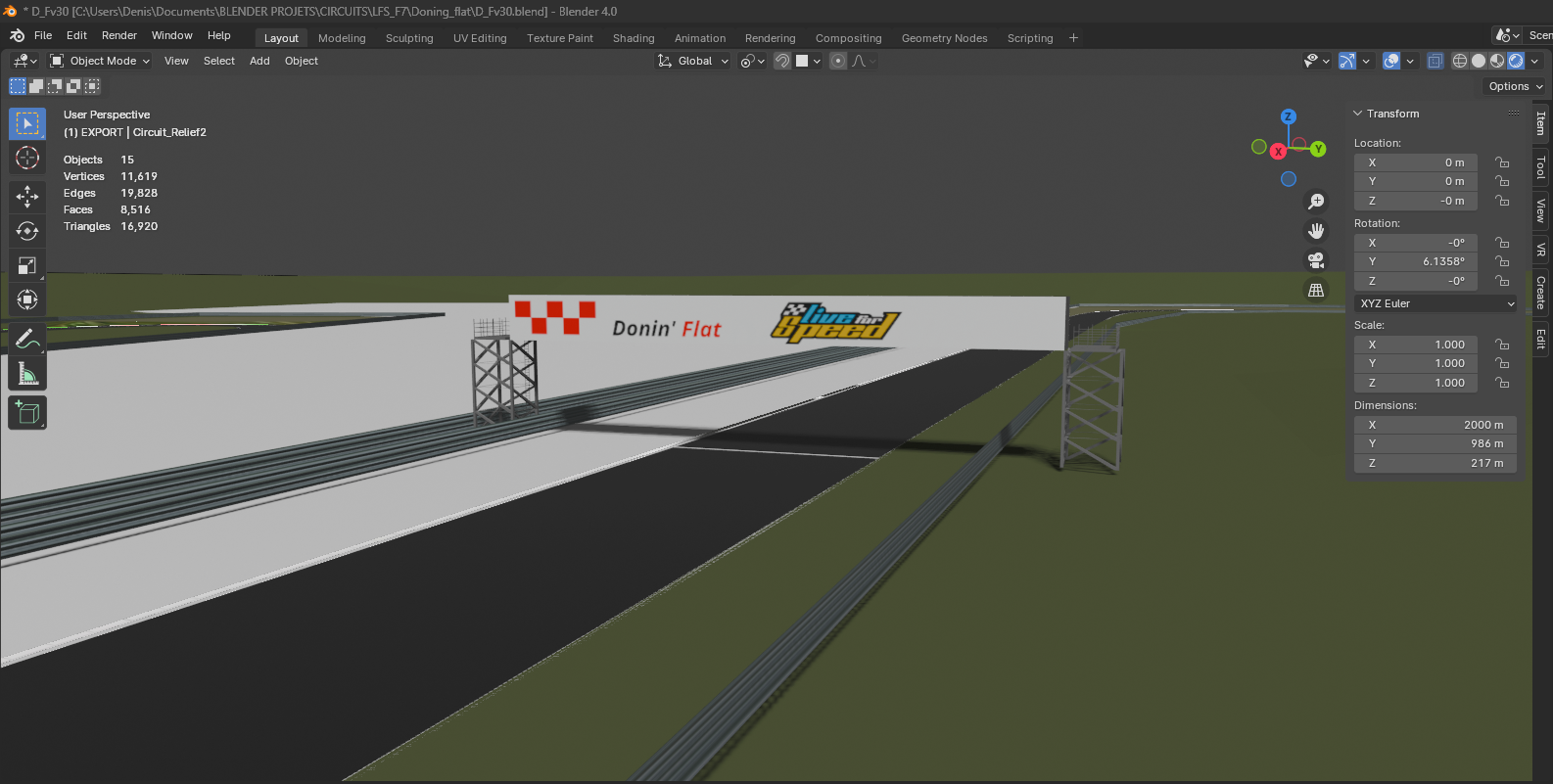1553x784 pixels.
Task: Switch to the UV Editing workspace tab
Action: tap(480, 38)
